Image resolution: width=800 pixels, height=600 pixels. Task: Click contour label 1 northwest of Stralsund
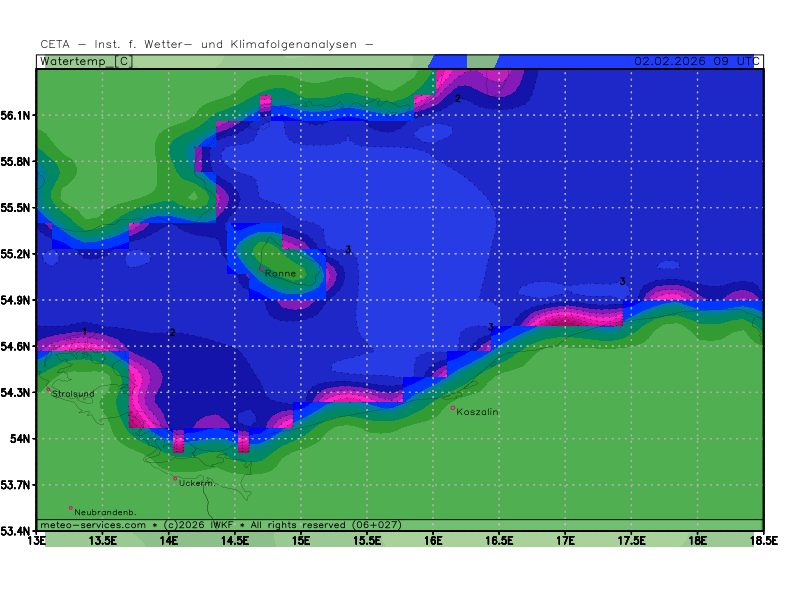(85, 332)
